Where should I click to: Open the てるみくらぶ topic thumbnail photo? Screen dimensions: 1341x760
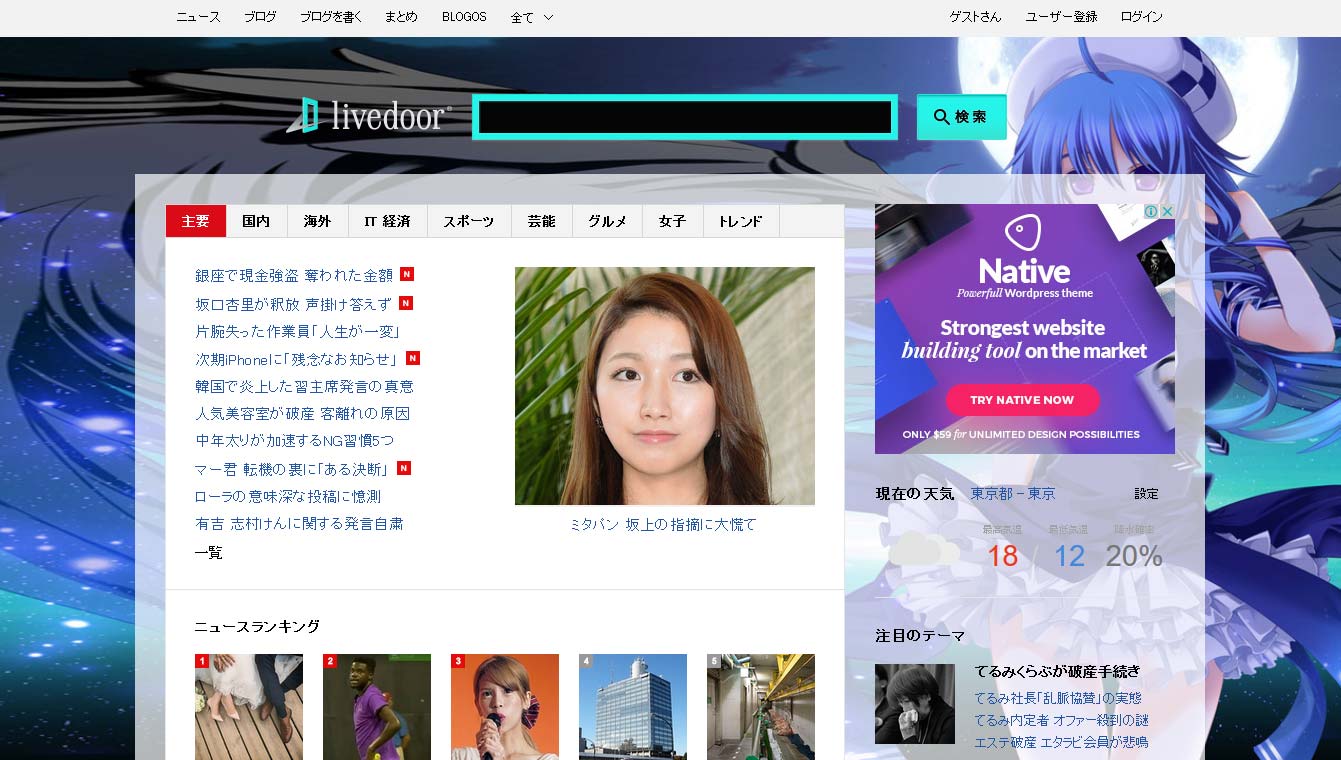click(915, 704)
